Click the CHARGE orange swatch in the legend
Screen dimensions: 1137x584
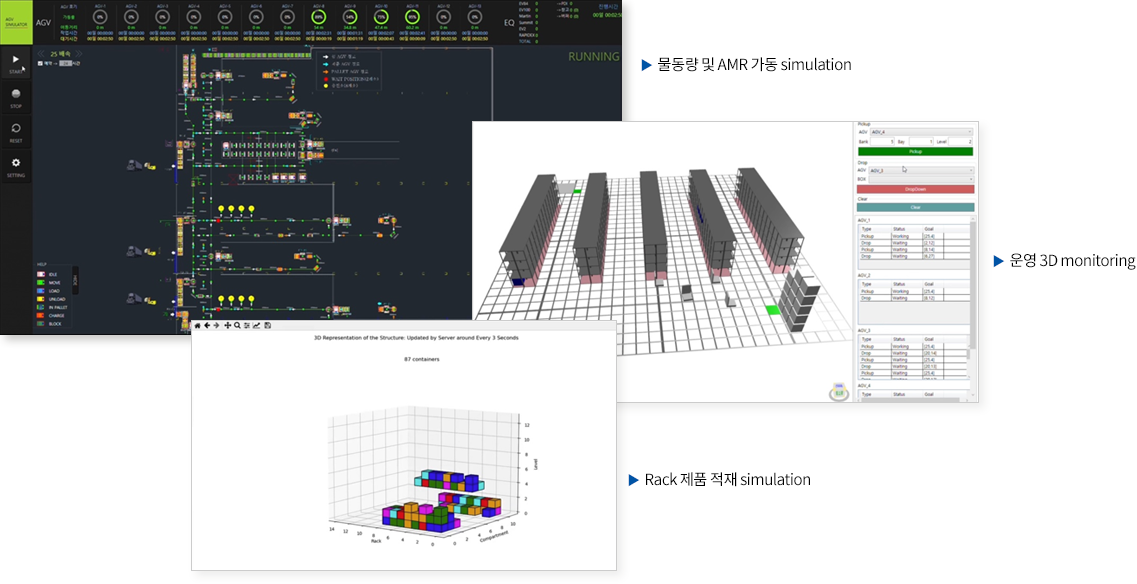coord(41,316)
